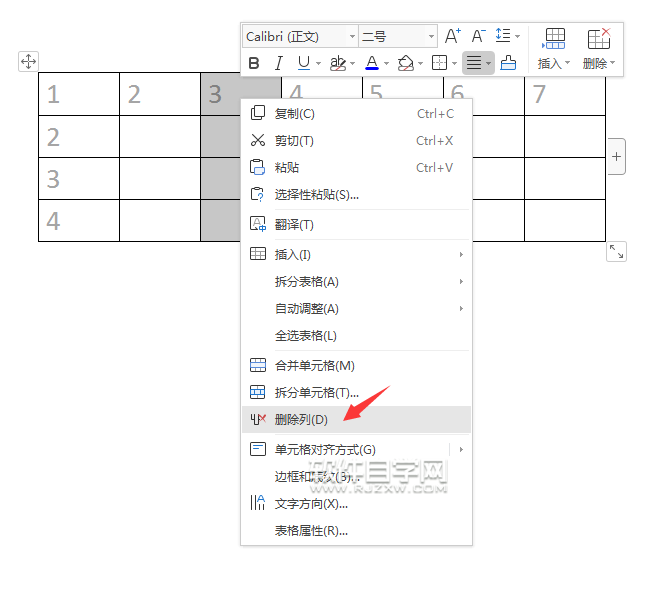Open borders dropdown arrow
This screenshot has width=645, height=590.
[455, 63]
